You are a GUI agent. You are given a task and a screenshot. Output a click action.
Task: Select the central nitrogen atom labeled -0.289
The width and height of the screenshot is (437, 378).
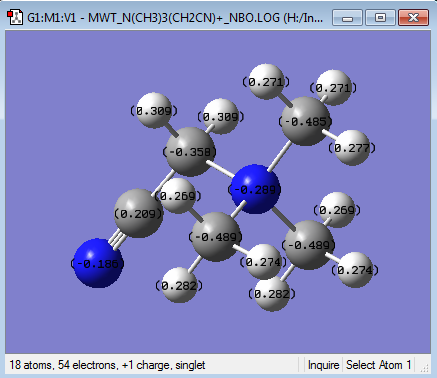[256, 189]
